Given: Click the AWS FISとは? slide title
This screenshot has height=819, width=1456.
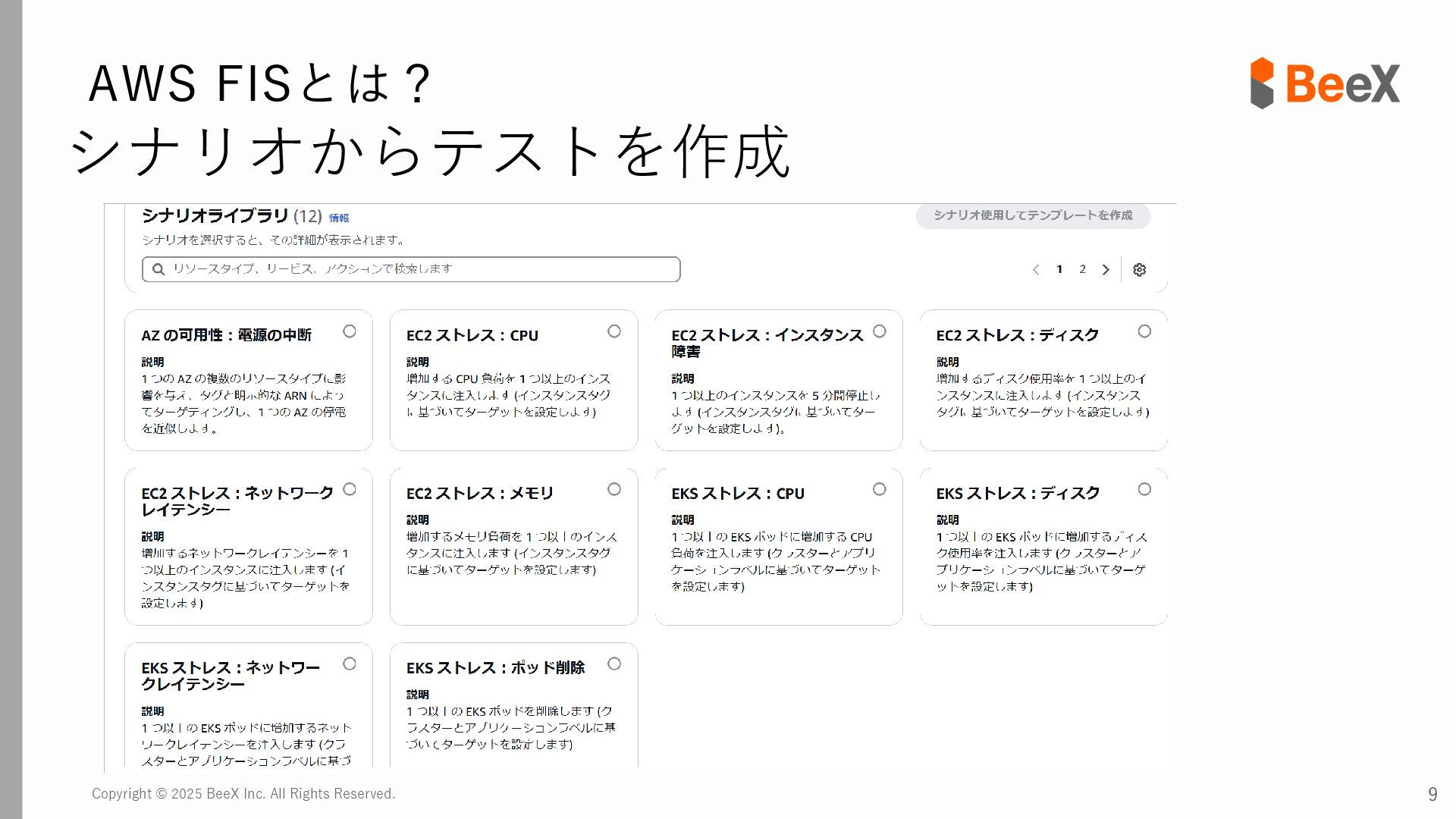Looking at the screenshot, I should [260, 83].
